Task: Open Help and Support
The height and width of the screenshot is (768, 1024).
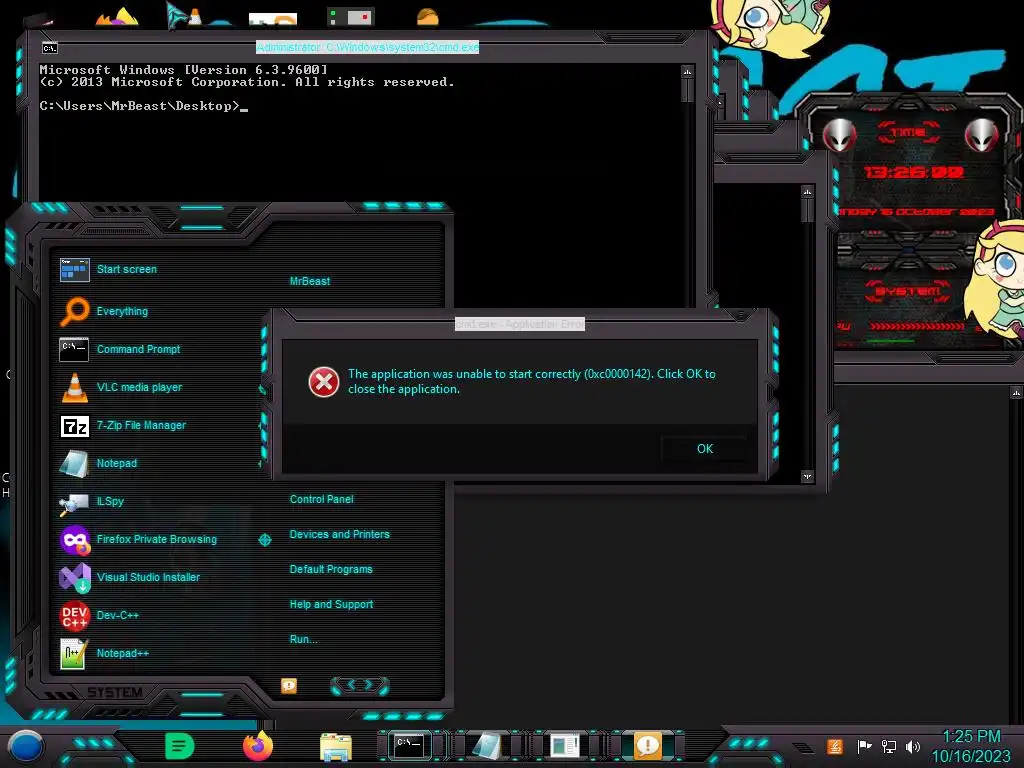Action: [x=331, y=605]
